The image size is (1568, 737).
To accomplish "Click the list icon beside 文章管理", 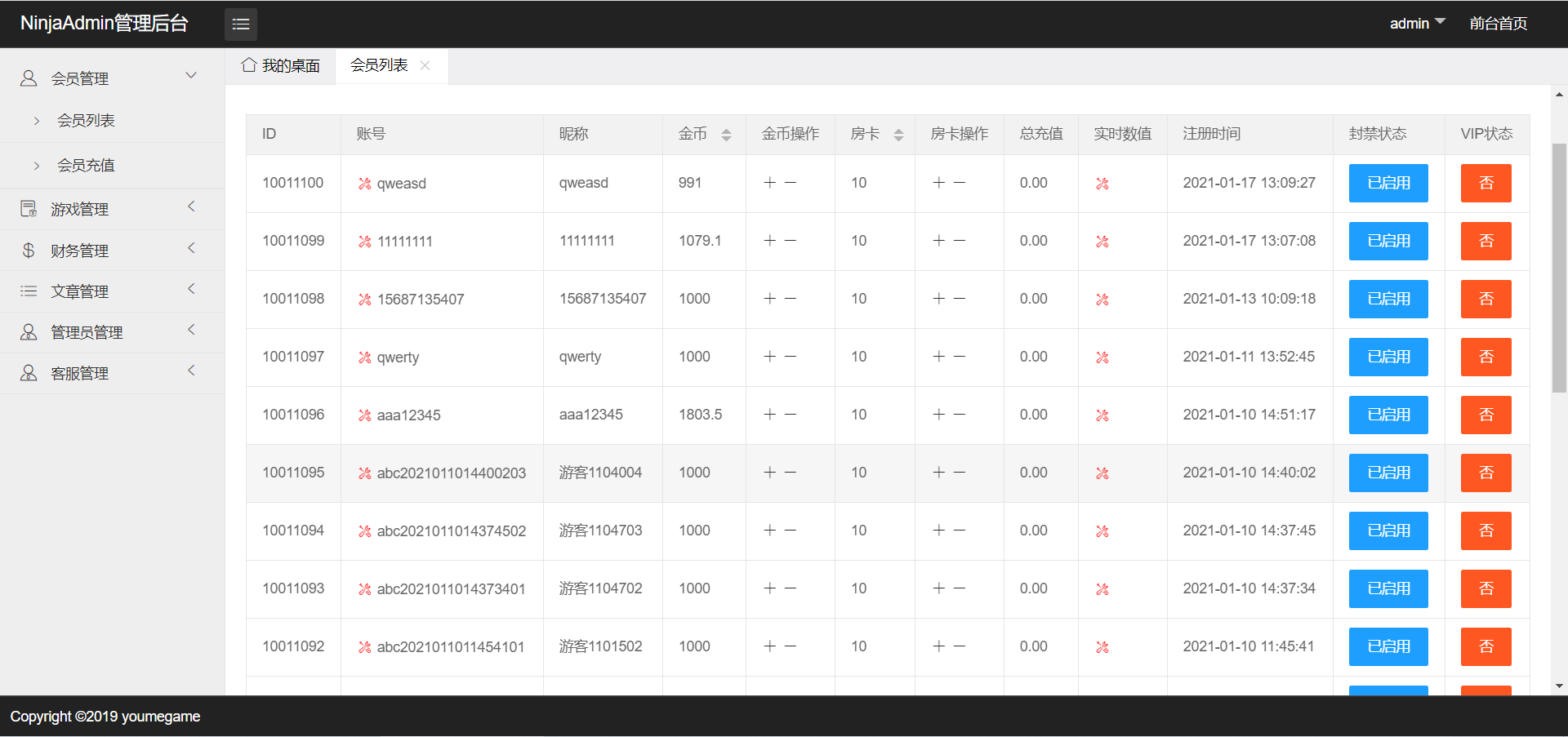I will click(28, 291).
